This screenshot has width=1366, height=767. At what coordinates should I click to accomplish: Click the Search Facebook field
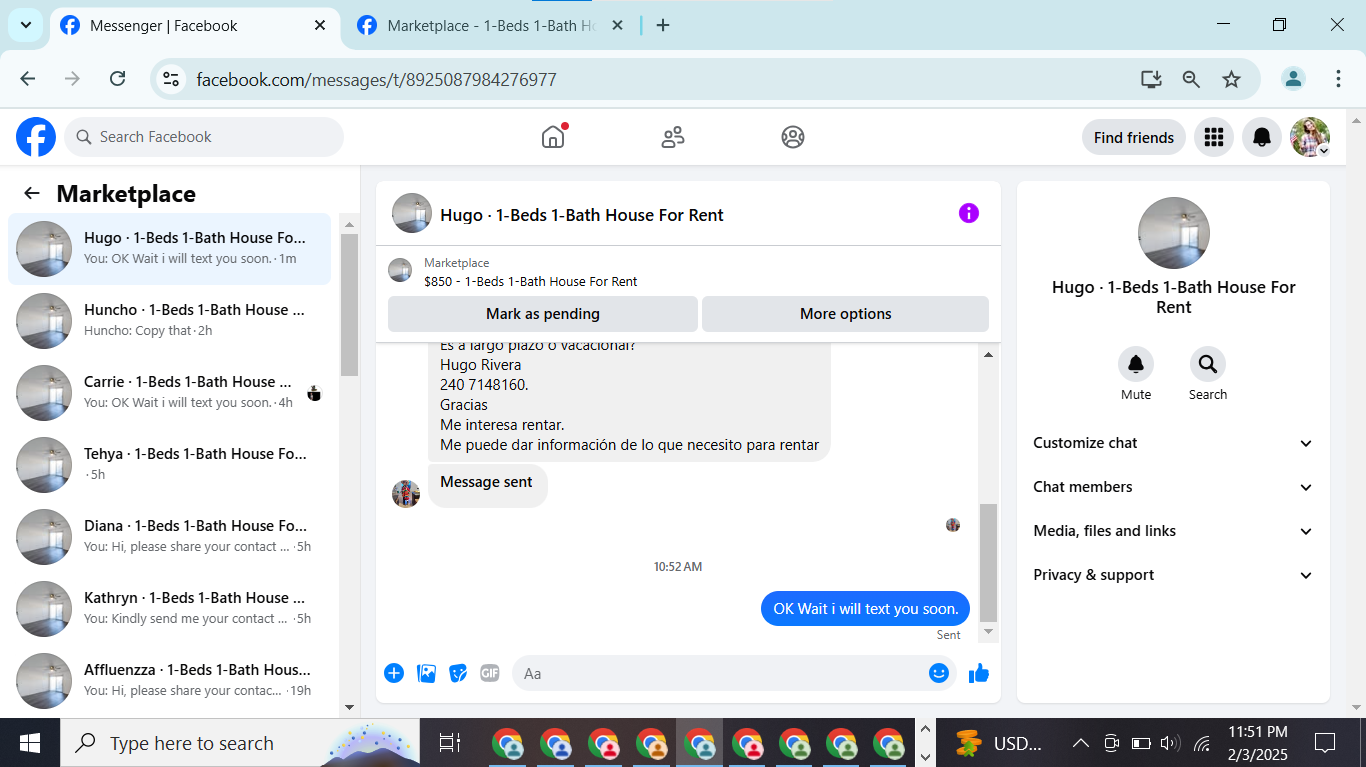coord(204,137)
